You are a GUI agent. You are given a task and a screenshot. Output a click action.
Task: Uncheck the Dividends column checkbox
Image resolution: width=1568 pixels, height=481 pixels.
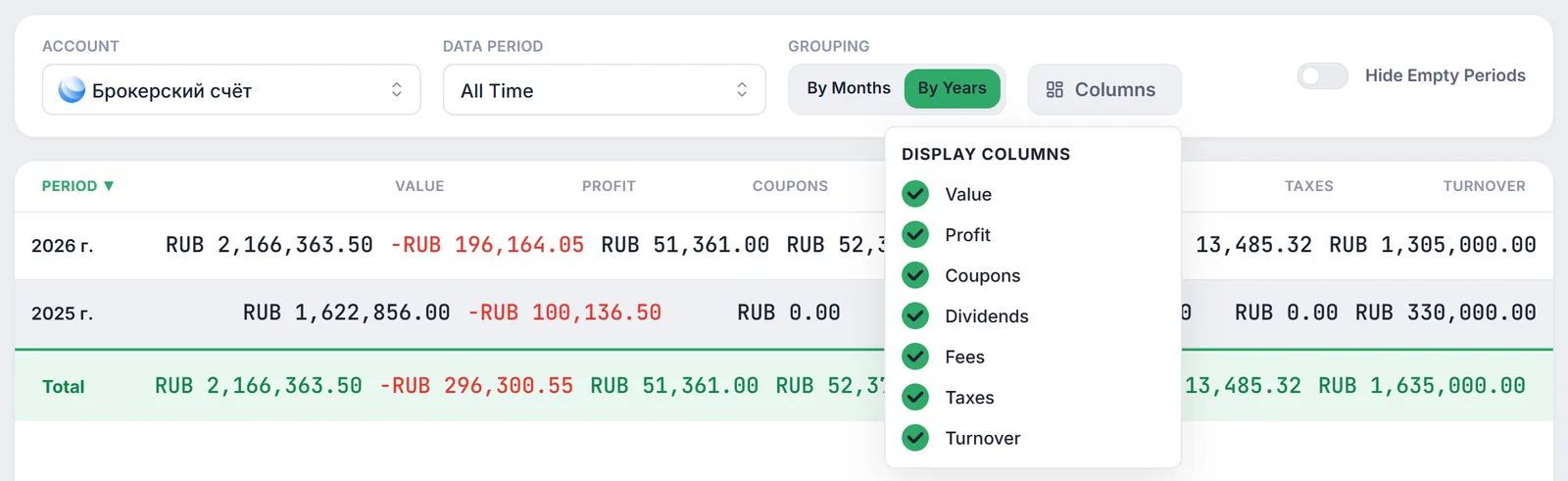[915, 316]
